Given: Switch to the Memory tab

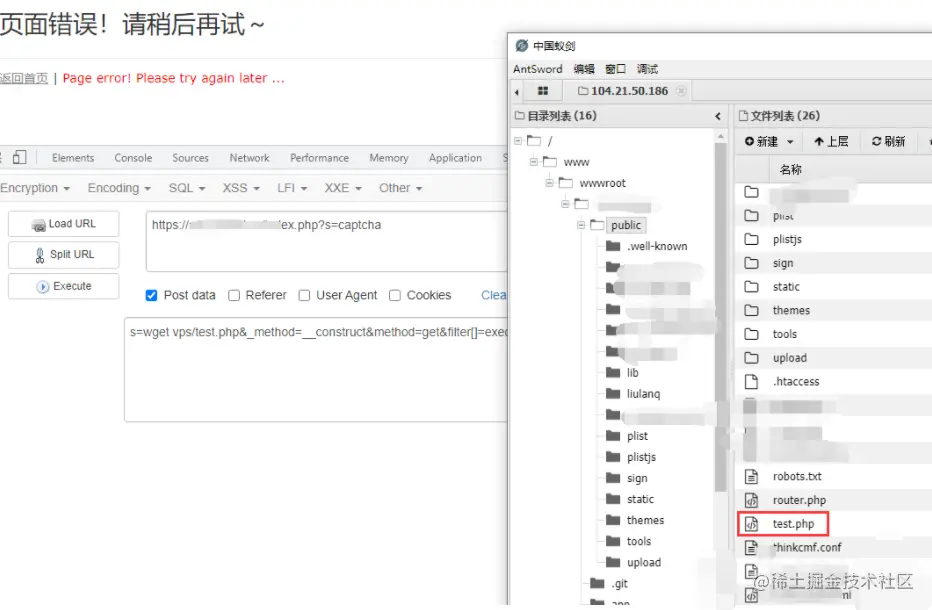Looking at the screenshot, I should click(x=389, y=158).
